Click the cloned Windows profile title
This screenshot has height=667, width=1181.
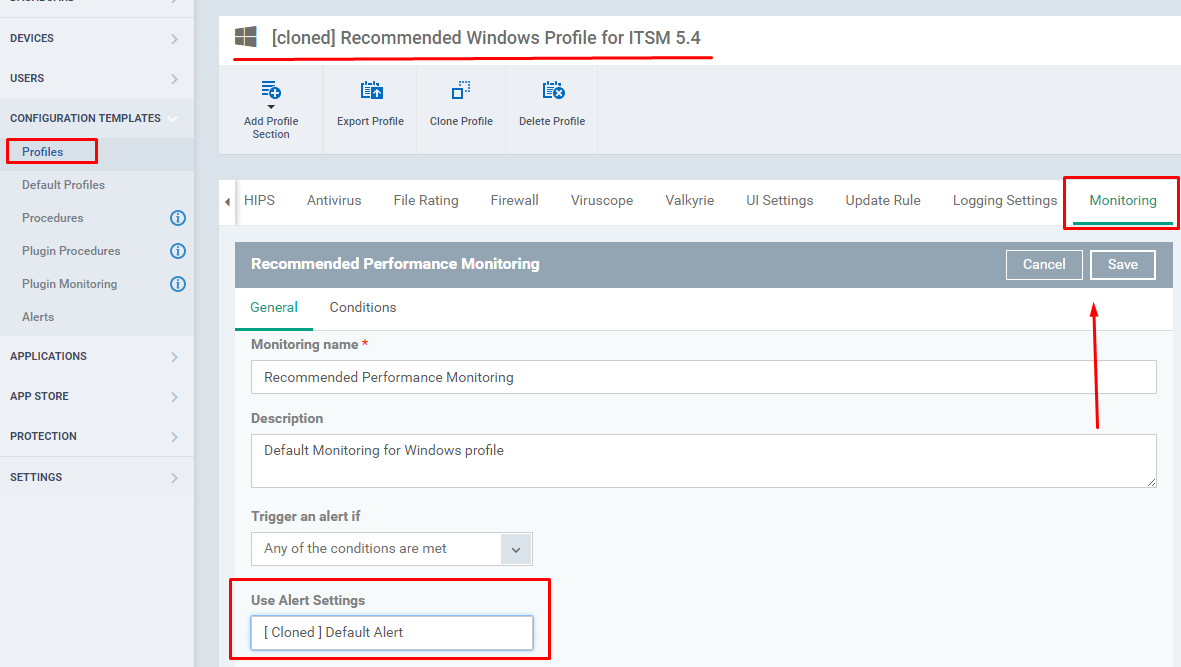pos(486,38)
